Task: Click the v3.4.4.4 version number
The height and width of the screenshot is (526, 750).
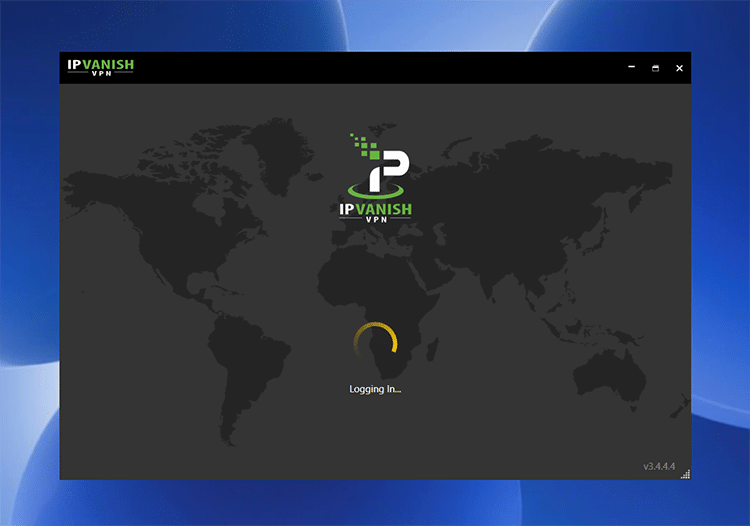Action: [659, 466]
